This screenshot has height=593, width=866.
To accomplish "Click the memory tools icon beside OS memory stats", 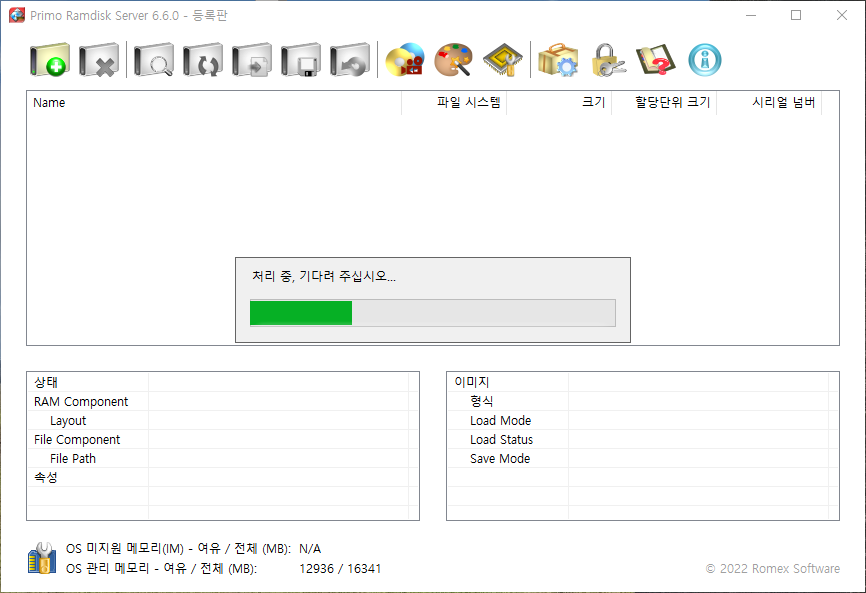I will pyautogui.click(x=42, y=558).
